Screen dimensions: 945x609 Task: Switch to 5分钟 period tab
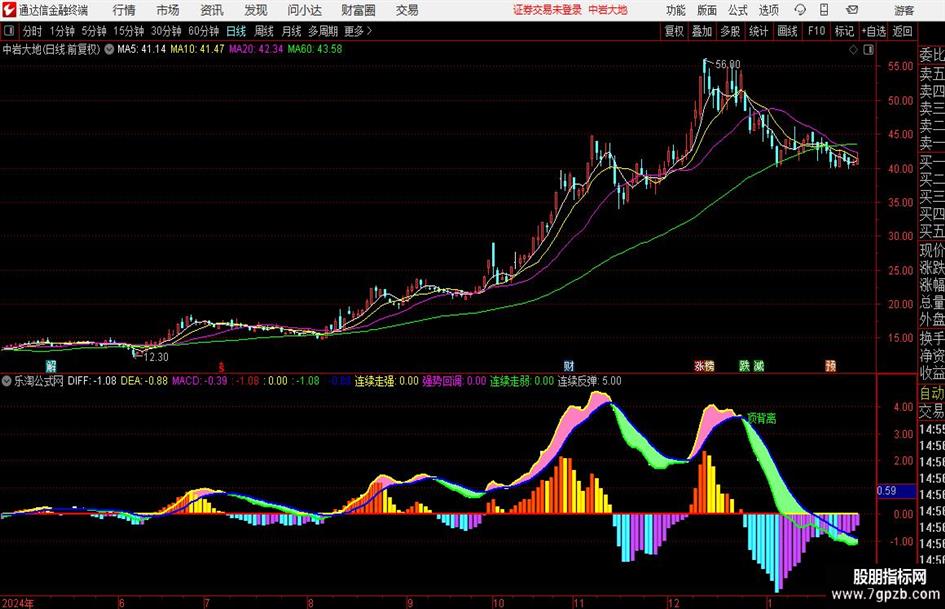93,31
